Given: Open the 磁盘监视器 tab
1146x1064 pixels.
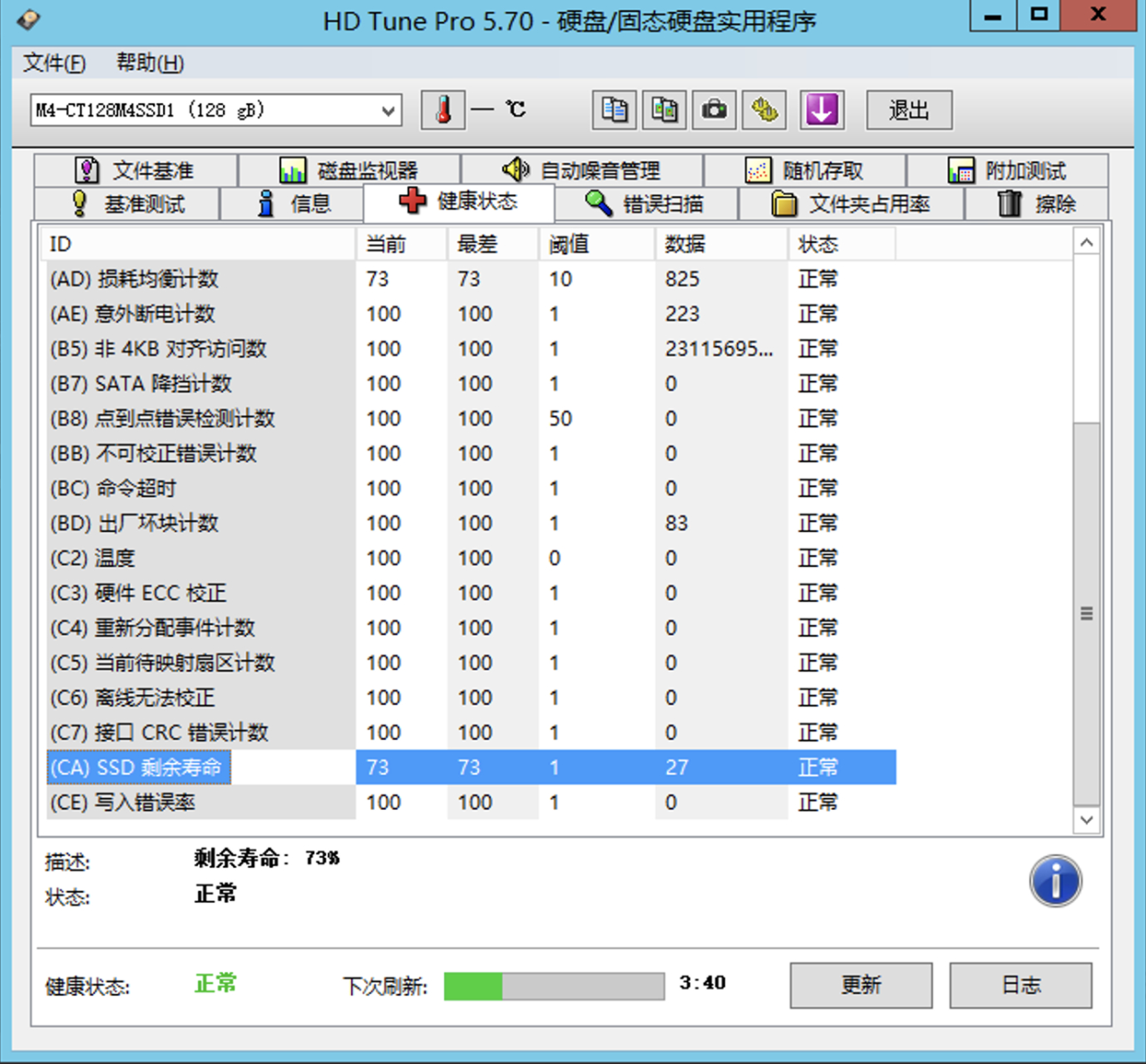Looking at the screenshot, I should click(349, 170).
